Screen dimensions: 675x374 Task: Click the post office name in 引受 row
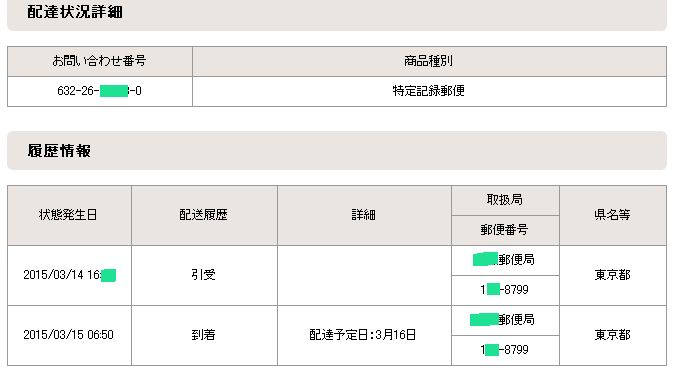[505, 260]
